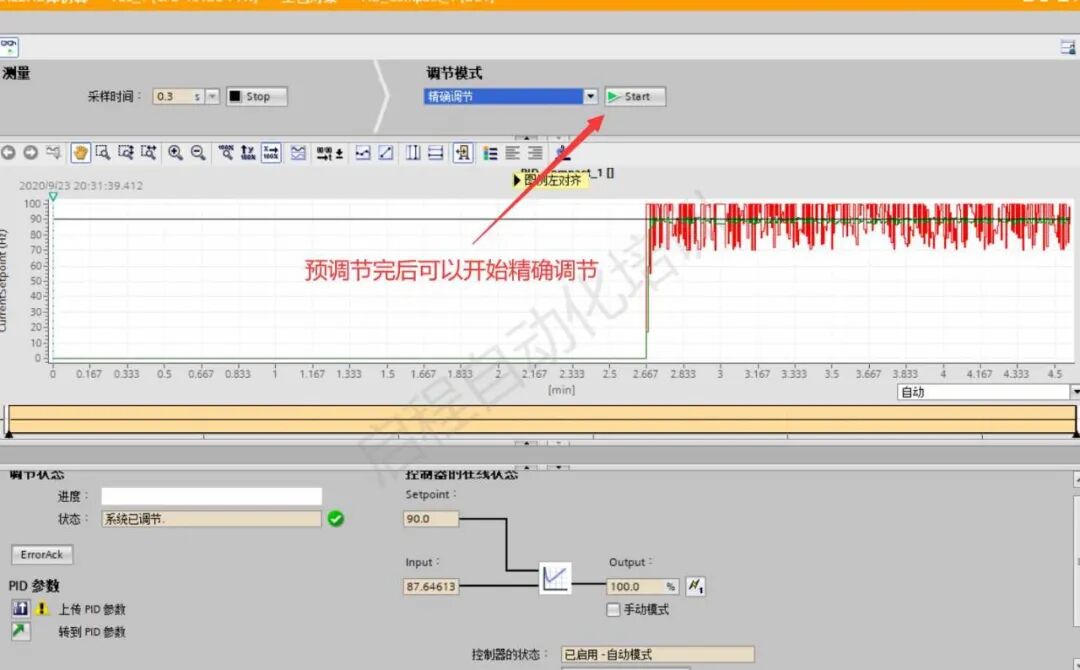Click the go to PID parameters arrow icon
Image resolution: width=1080 pixels, height=670 pixels.
tap(20, 632)
